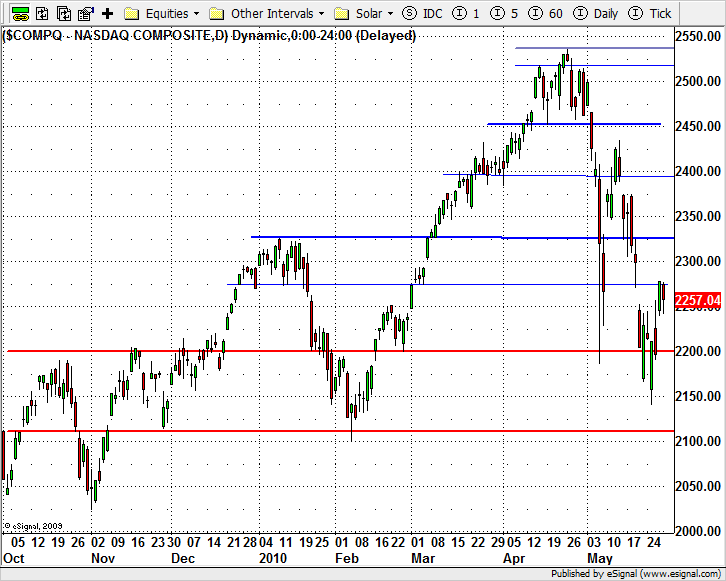Click the Published by eSignal footer text
This screenshot has height=581, width=726.
(x=636, y=574)
